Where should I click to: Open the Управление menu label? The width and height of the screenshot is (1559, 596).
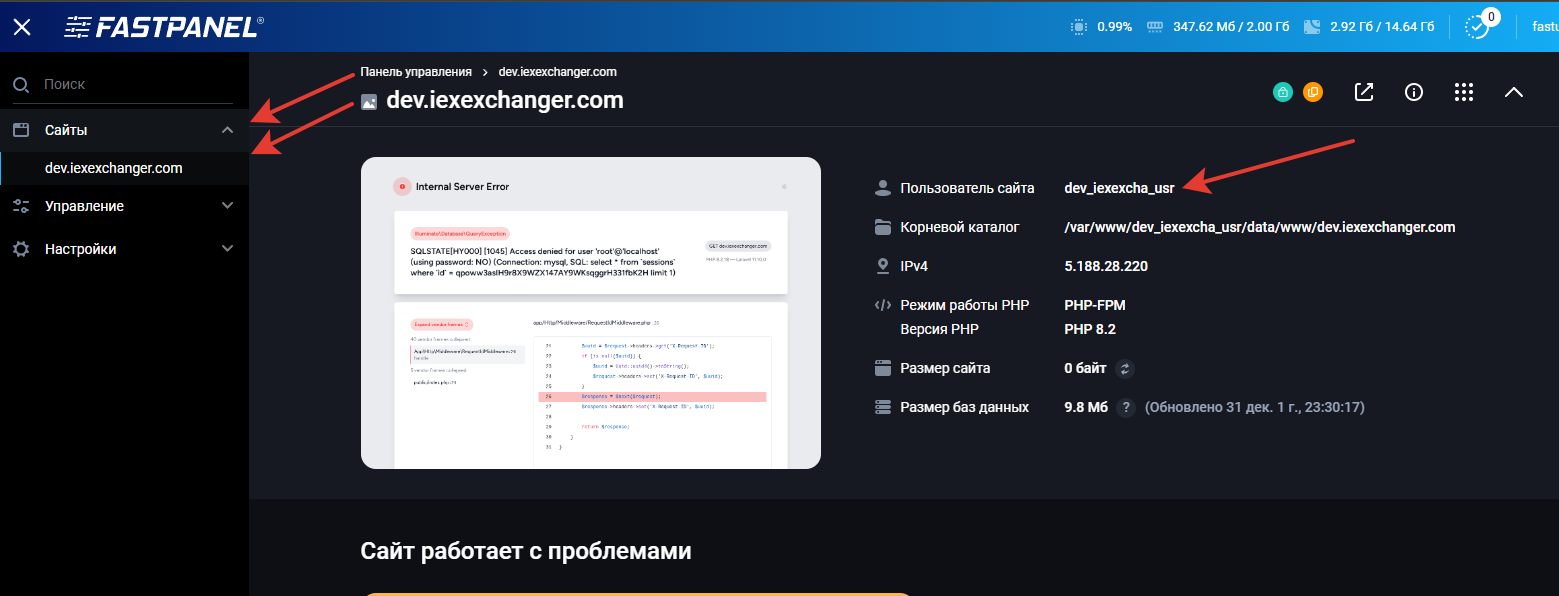coord(84,206)
